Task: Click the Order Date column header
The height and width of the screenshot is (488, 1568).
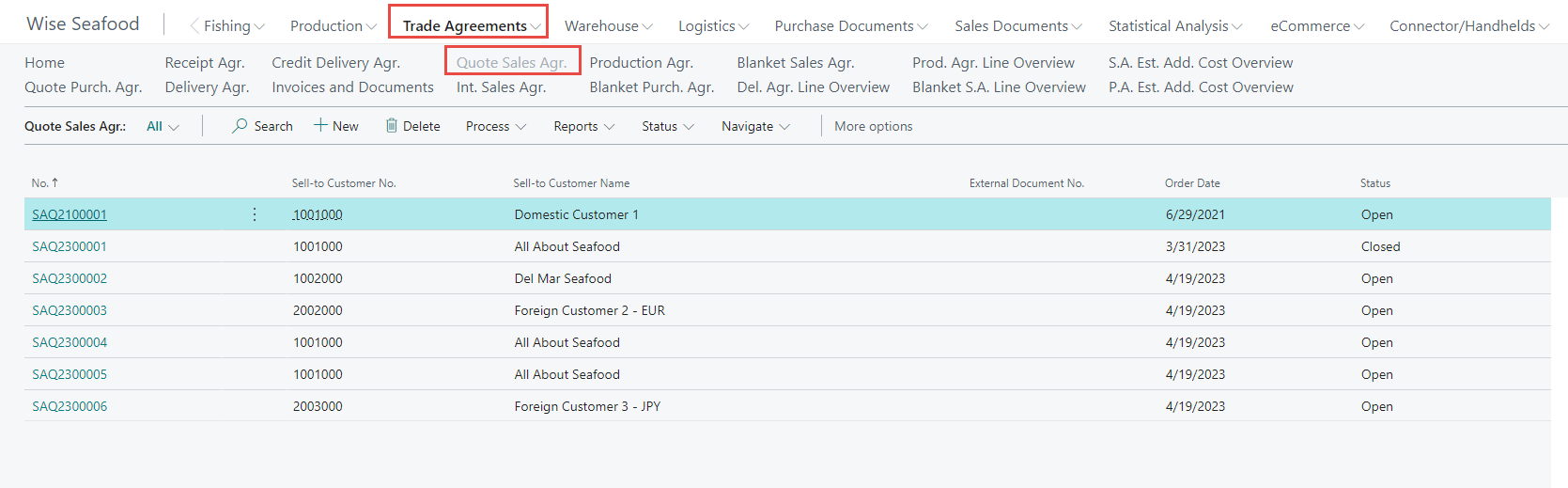Action: 1192,183
